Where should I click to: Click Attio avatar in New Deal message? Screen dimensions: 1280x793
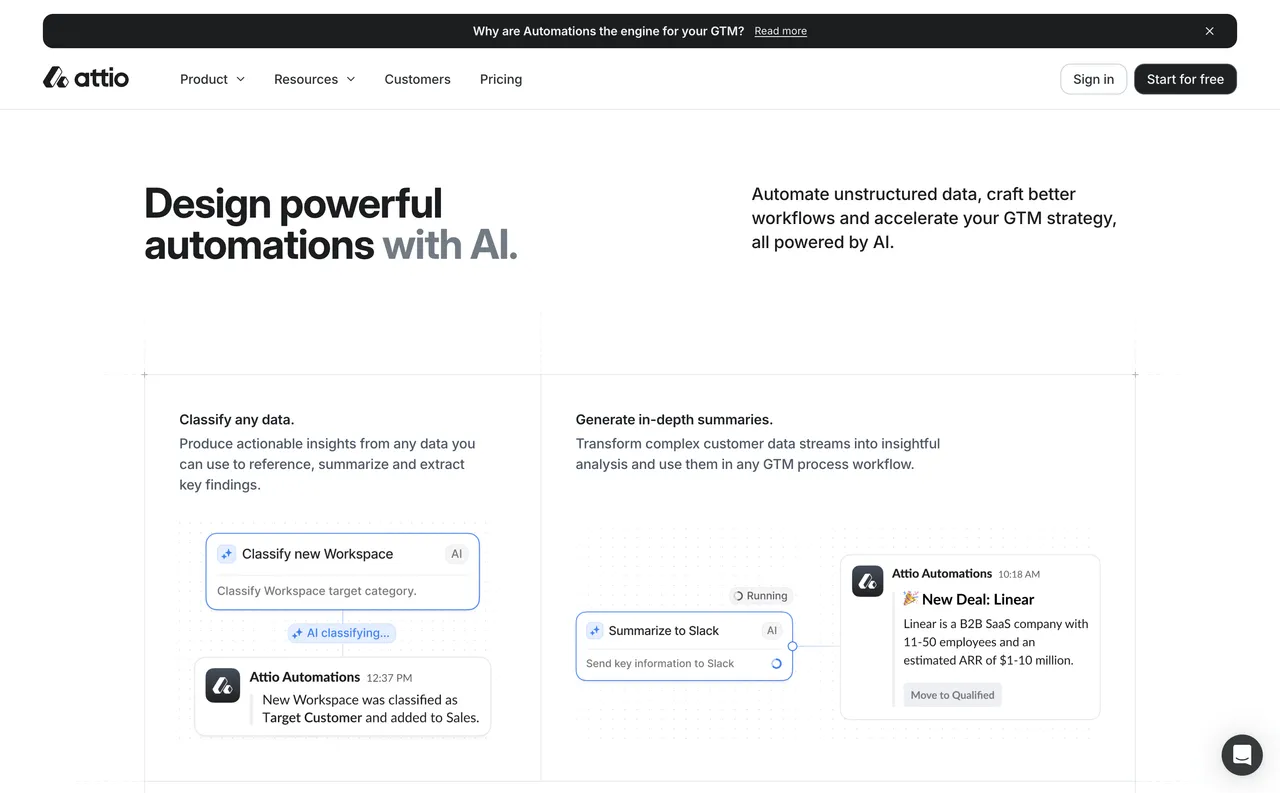(x=867, y=582)
